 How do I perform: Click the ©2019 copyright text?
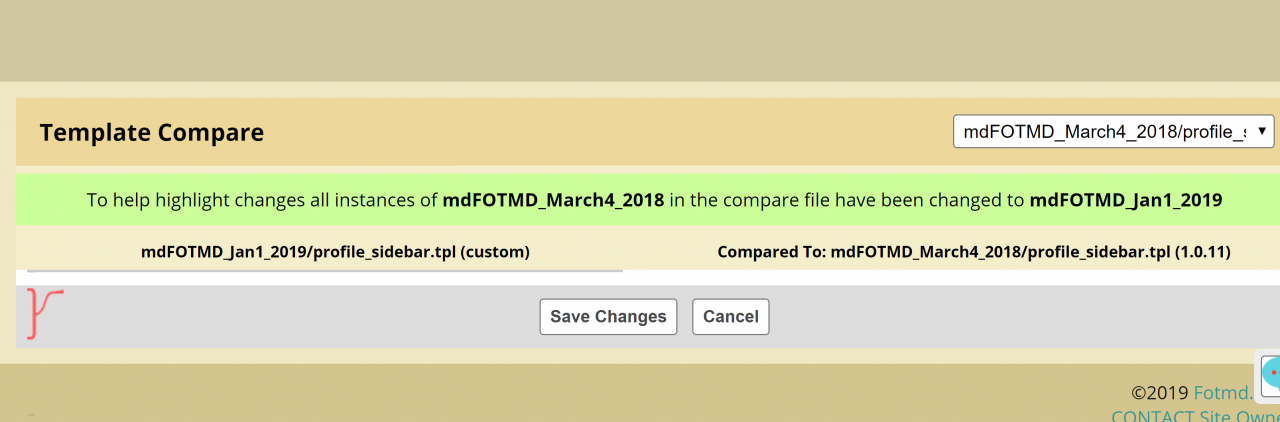[x=1160, y=393]
